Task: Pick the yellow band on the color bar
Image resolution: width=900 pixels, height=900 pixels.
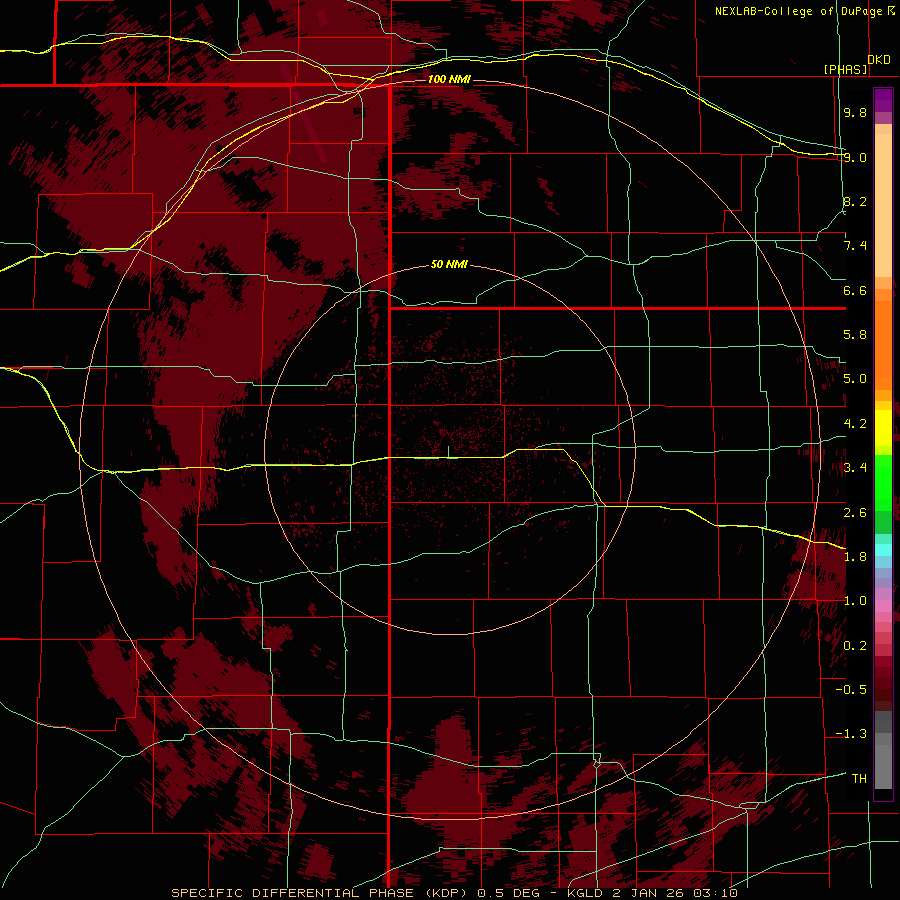Action: pyautogui.click(x=883, y=428)
